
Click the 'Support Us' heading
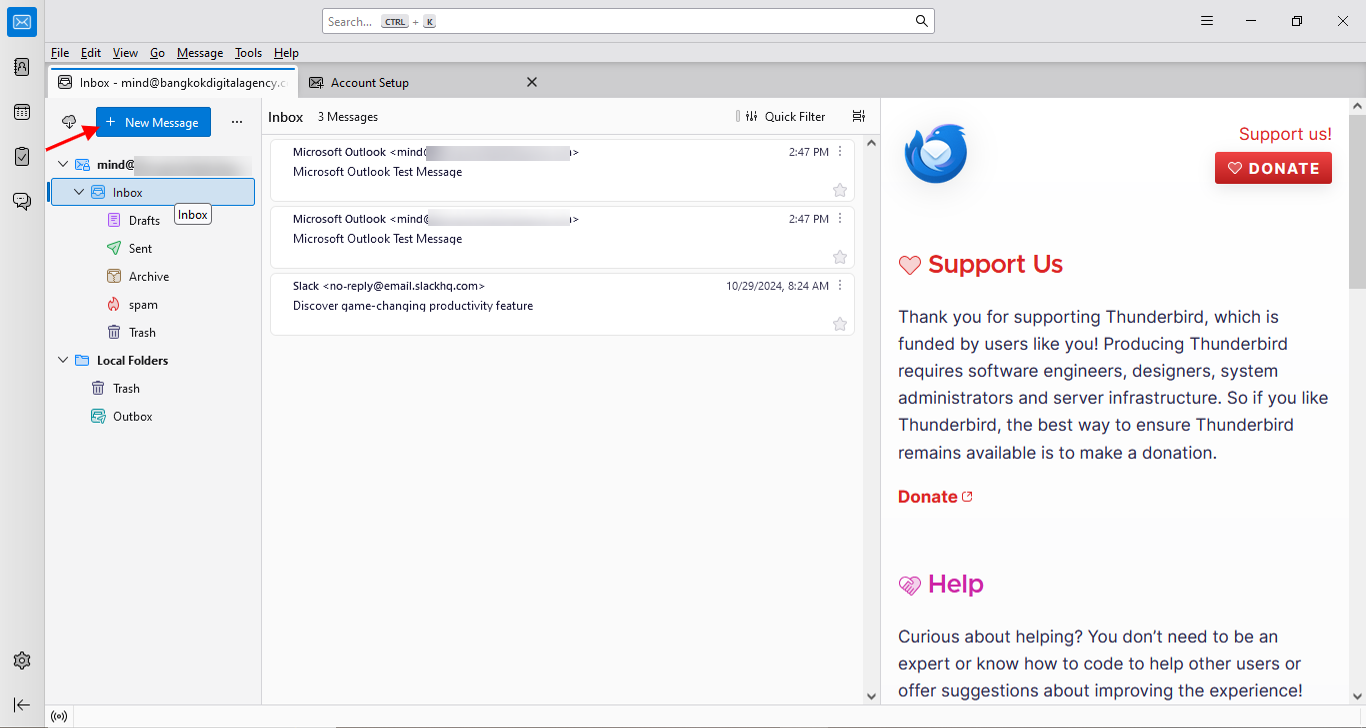pyautogui.click(x=995, y=265)
